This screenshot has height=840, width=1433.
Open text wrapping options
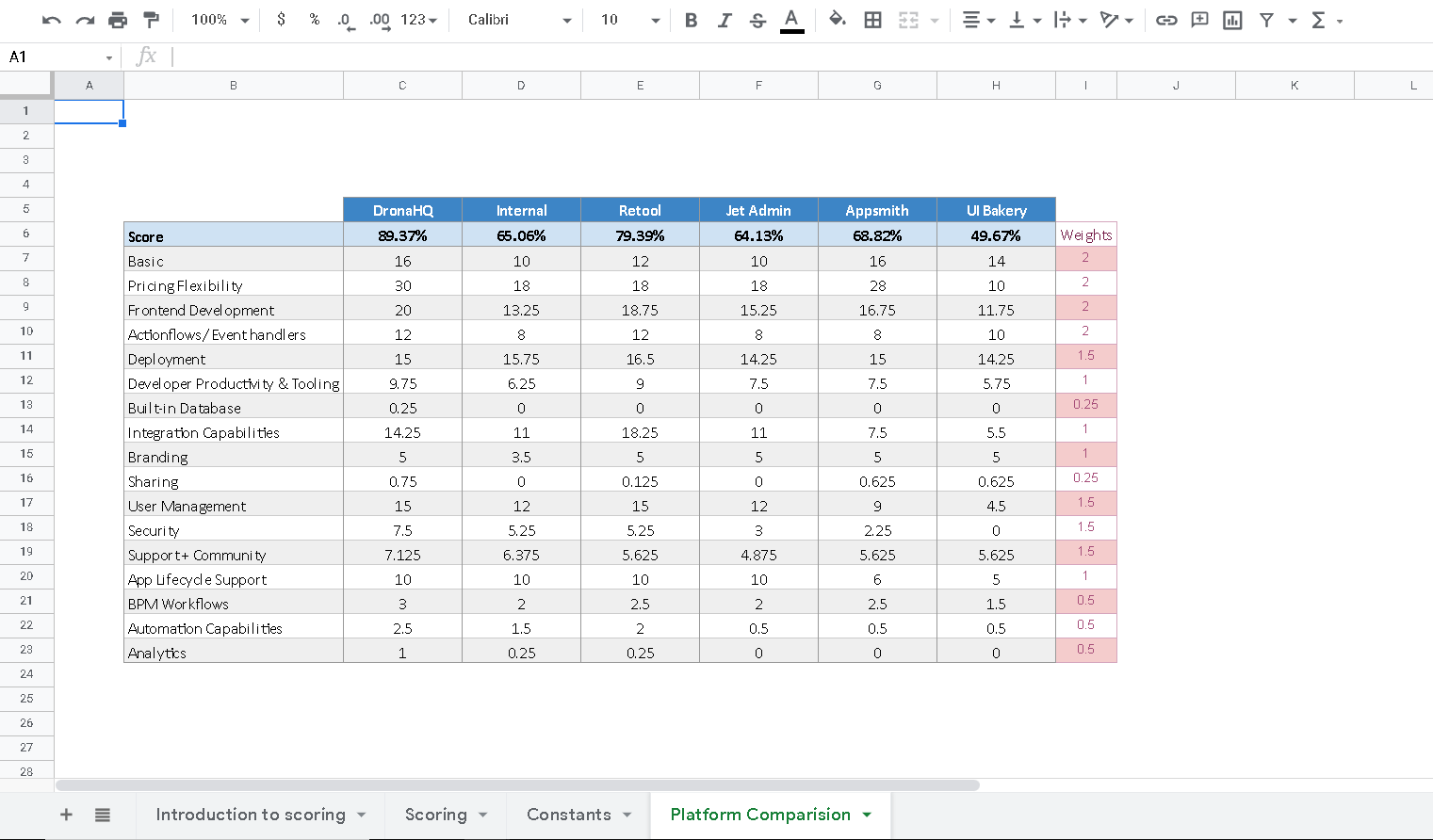tap(1070, 20)
